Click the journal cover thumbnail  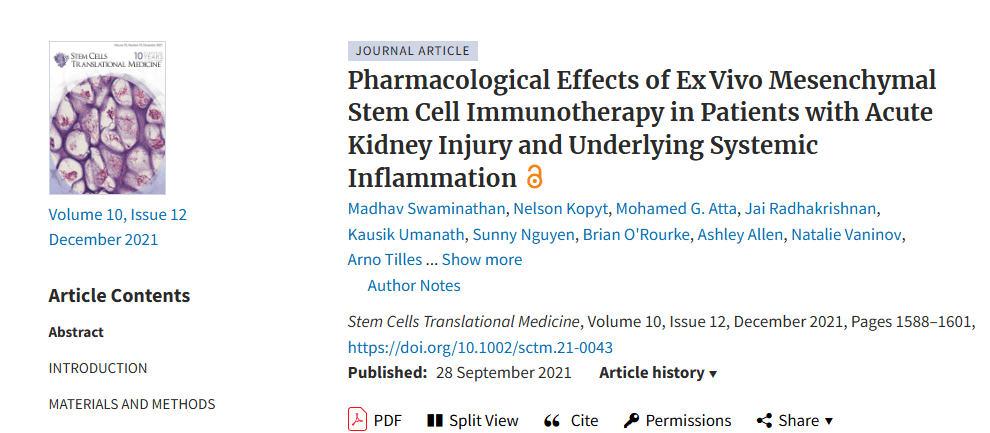coord(107,117)
